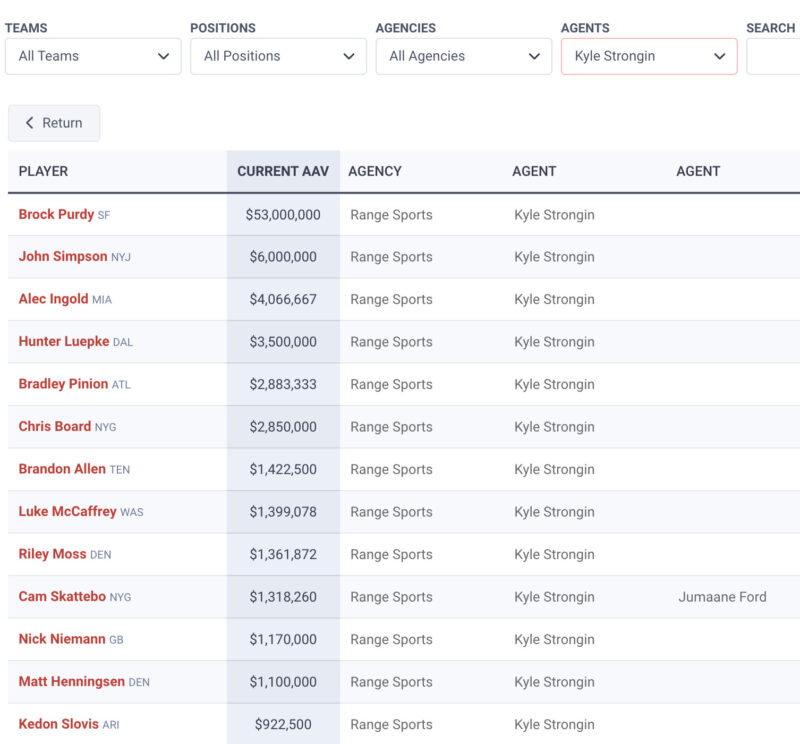
Task: Open Brandon Allen's contract page
Action: point(62,469)
